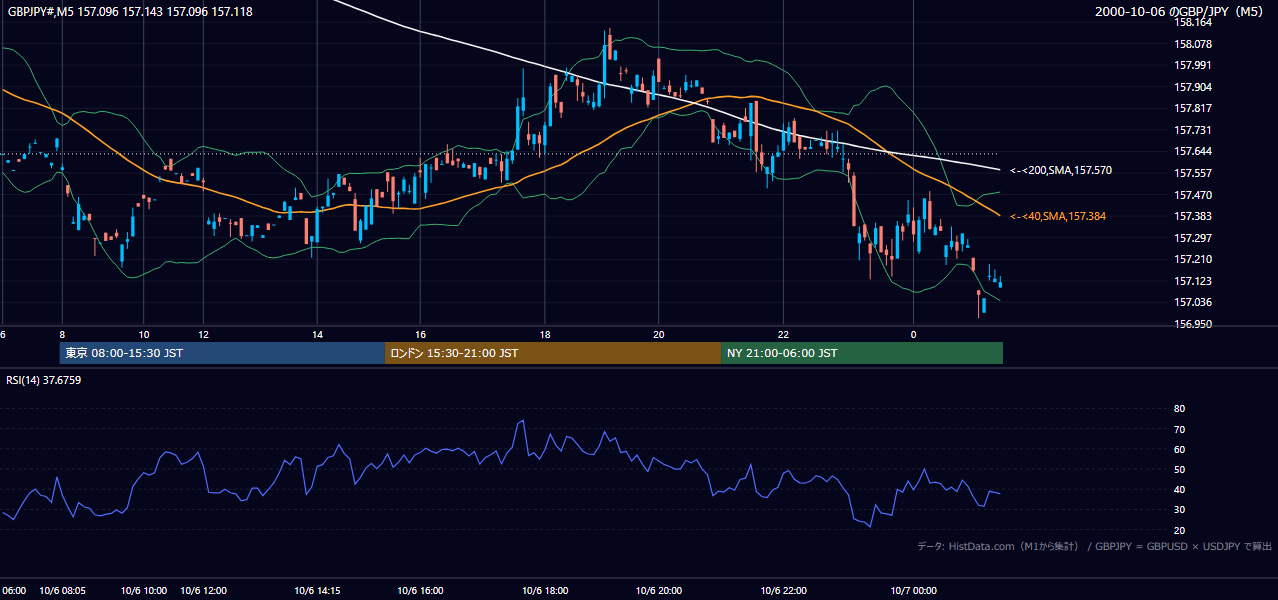This screenshot has width=1278, height=600.
Task: Click the bottom time label 10/6 20:00
Action: click(x=659, y=591)
